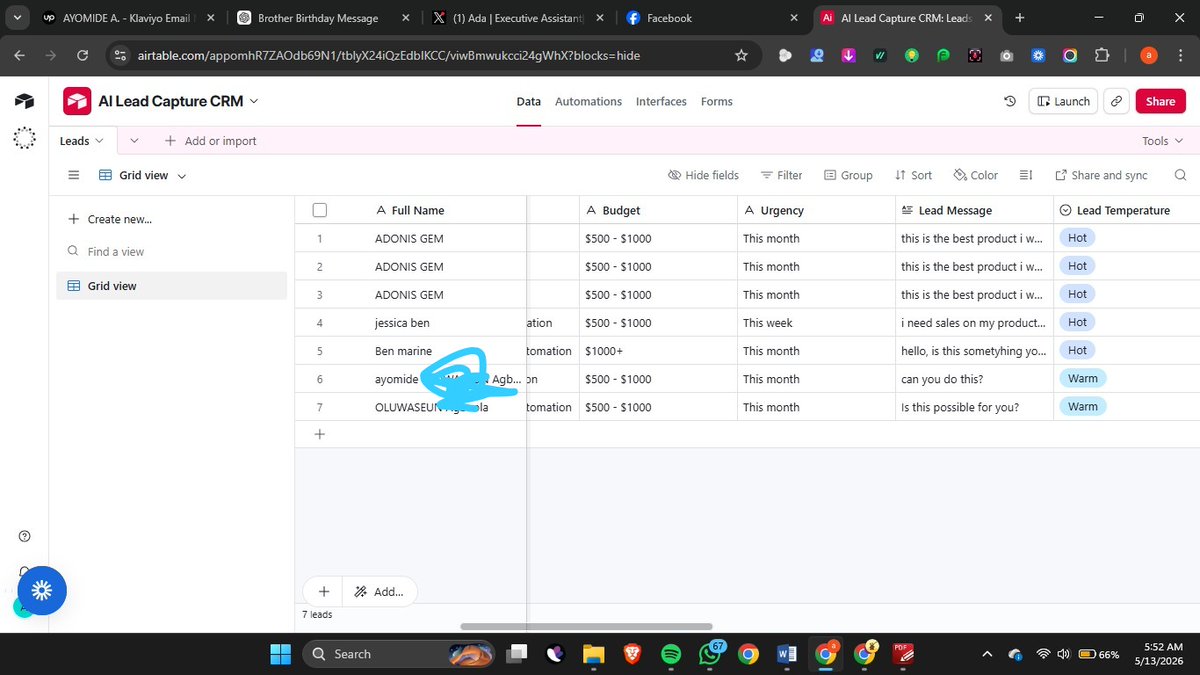Bookmark this page with star icon
This screenshot has width=1200, height=675.
[741, 56]
